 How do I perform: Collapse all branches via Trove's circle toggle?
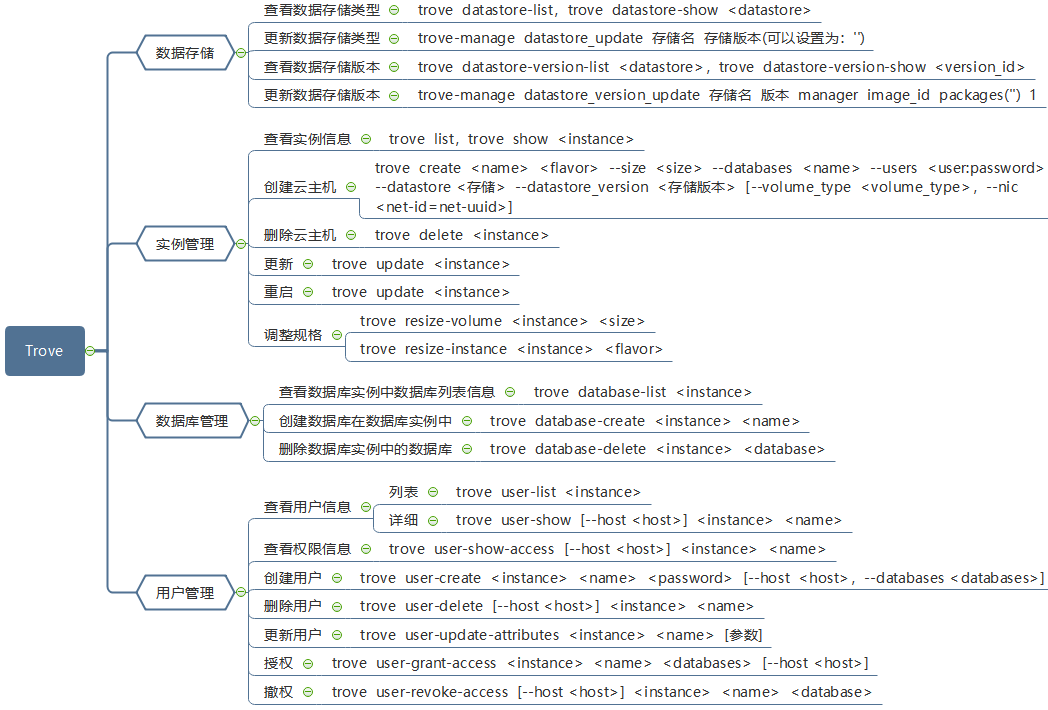91,351
